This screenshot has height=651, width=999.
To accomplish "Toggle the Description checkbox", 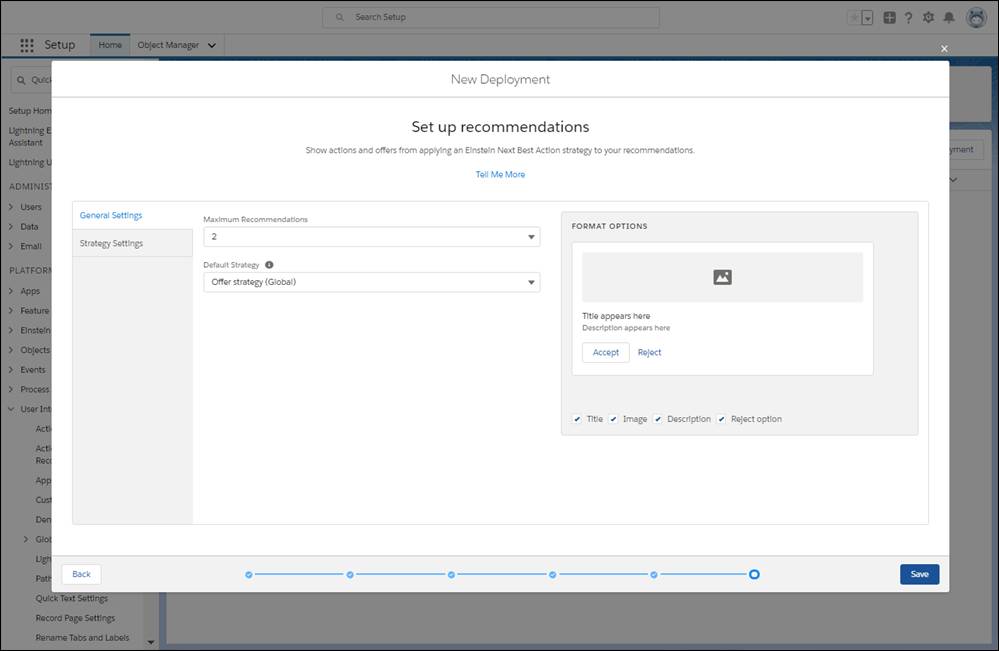I will pyautogui.click(x=658, y=419).
